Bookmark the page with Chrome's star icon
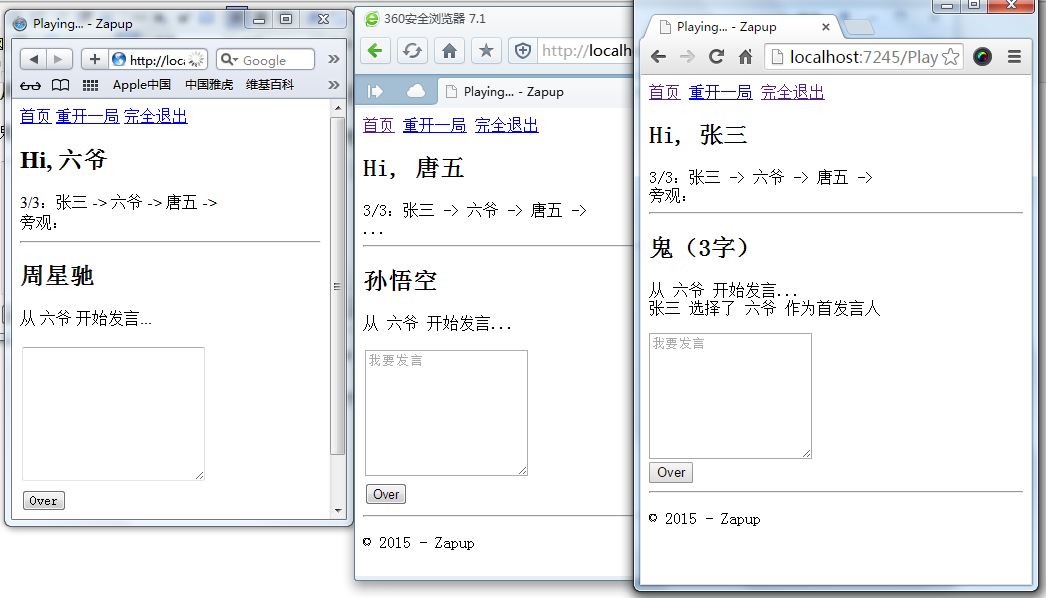 coord(951,57)
